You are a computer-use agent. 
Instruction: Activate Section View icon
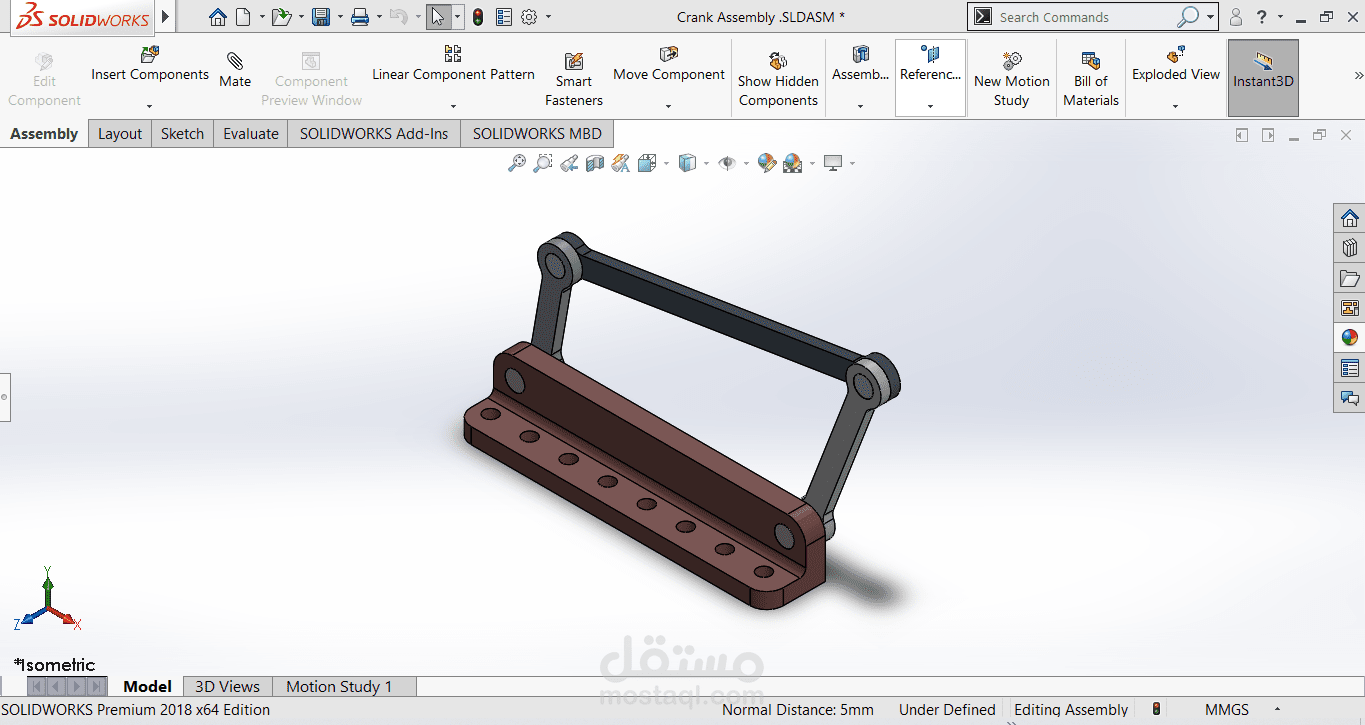click(x=595, y=163)
